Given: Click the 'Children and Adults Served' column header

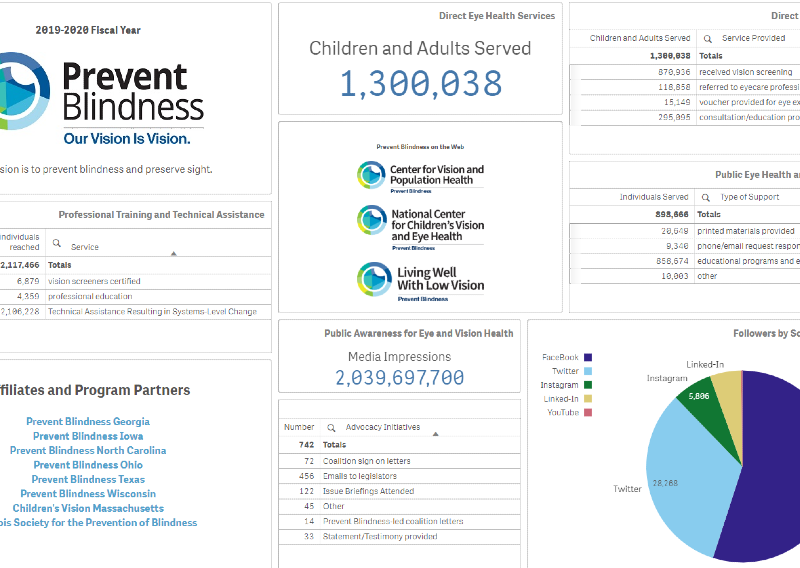Looking at the screenshot, I should coord(640,38).
